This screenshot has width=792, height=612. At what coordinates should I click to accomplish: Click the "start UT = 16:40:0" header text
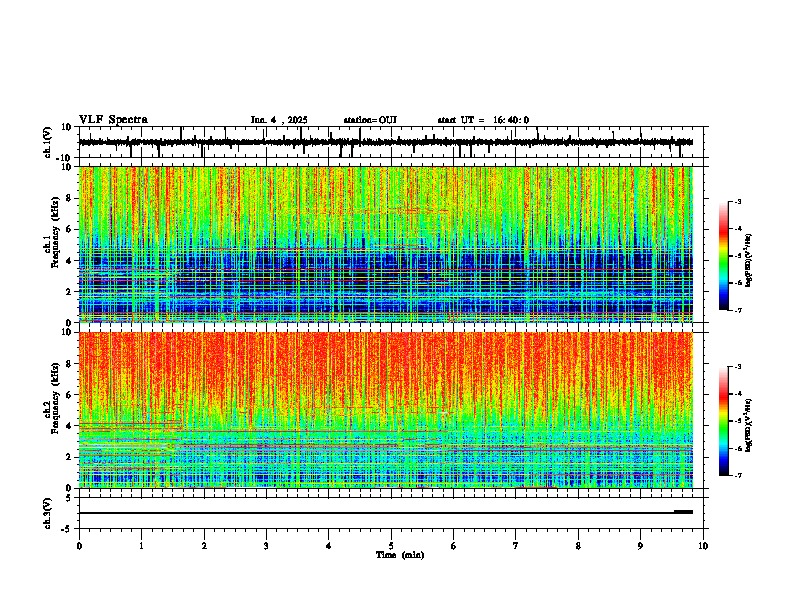[483, 120]
